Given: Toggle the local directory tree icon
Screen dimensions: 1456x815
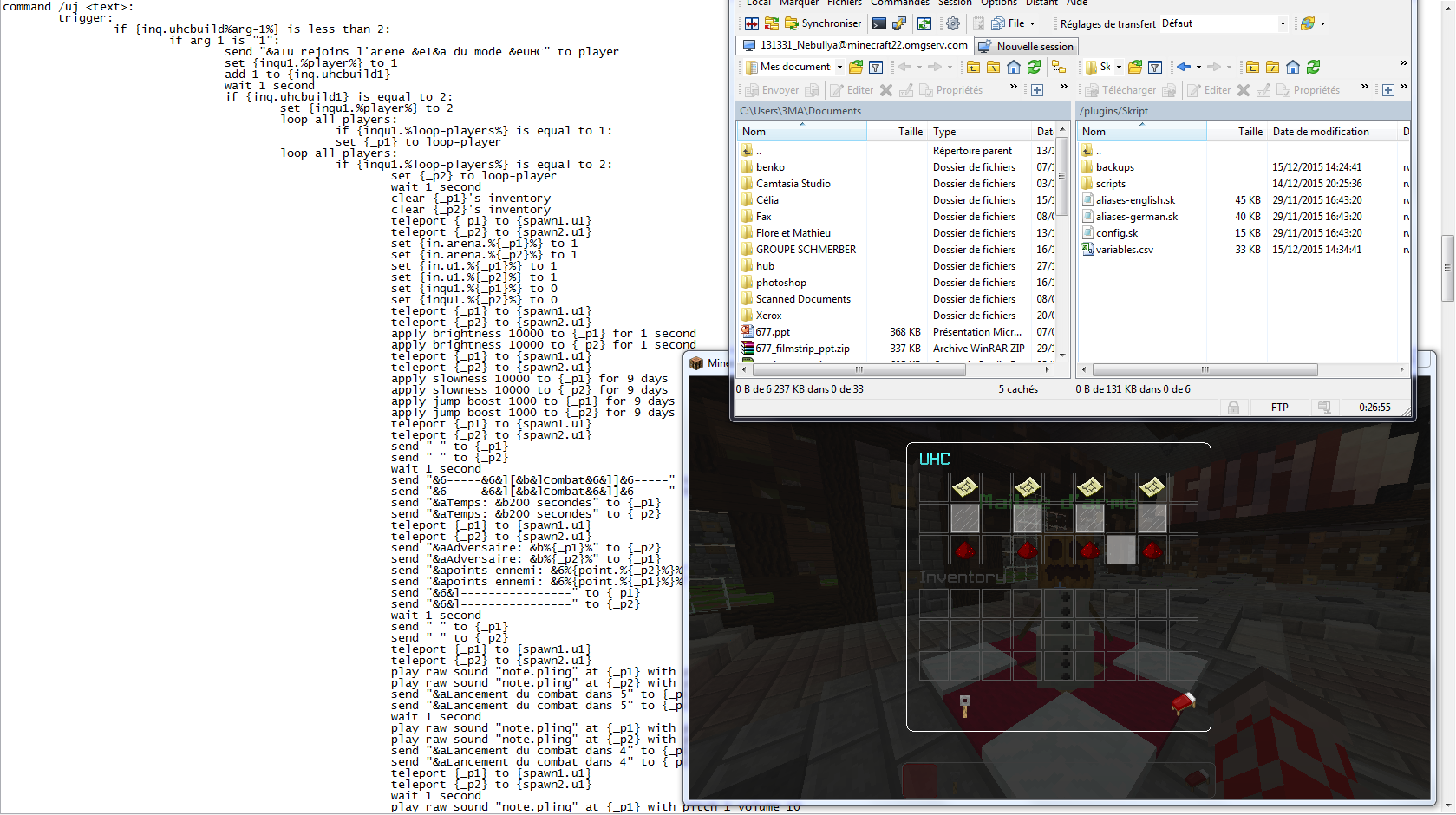Looking at the screenshot, I should coord(1059,67).
